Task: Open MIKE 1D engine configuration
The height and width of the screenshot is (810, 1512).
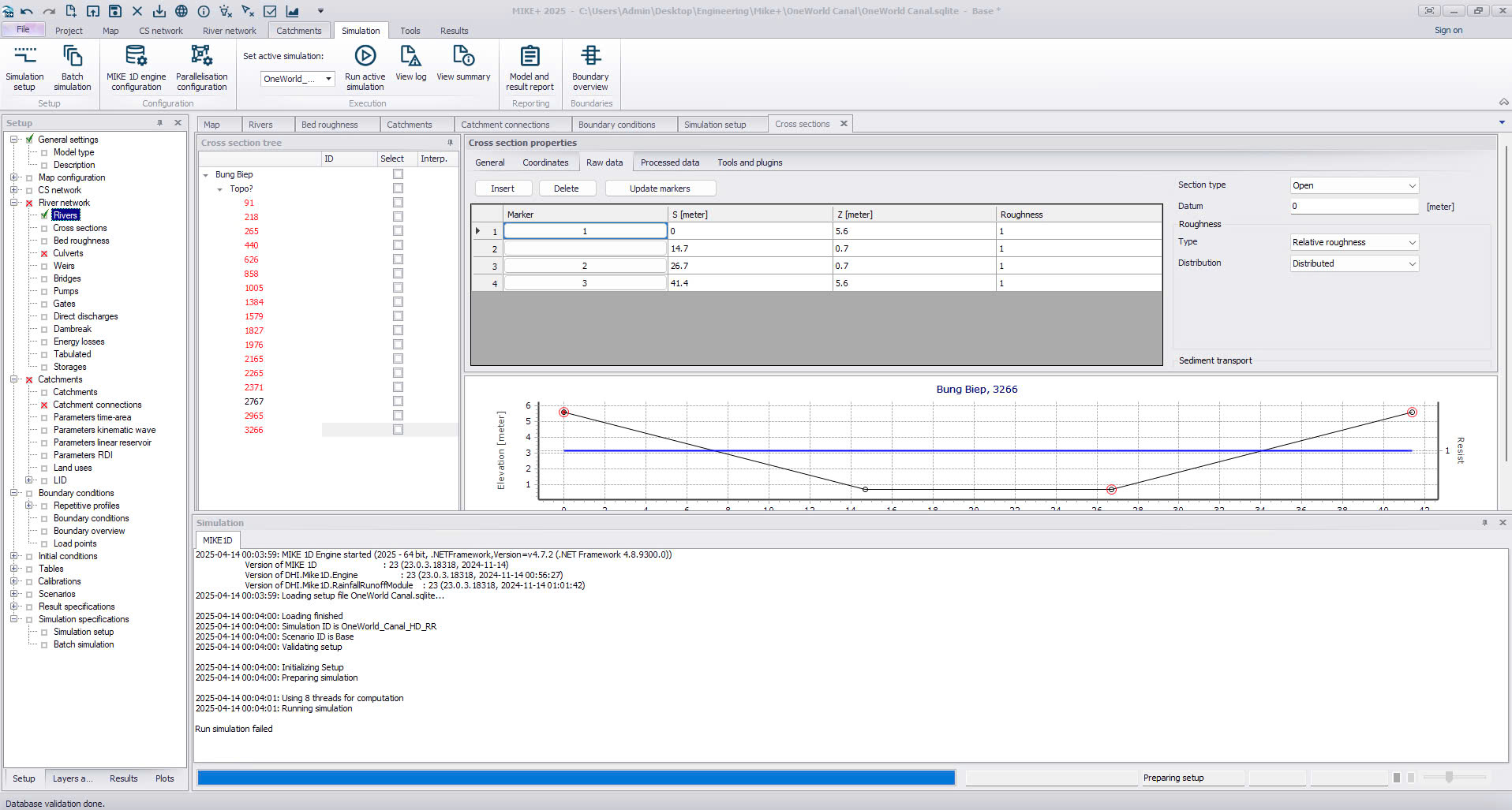Action: tap(136, 57)
